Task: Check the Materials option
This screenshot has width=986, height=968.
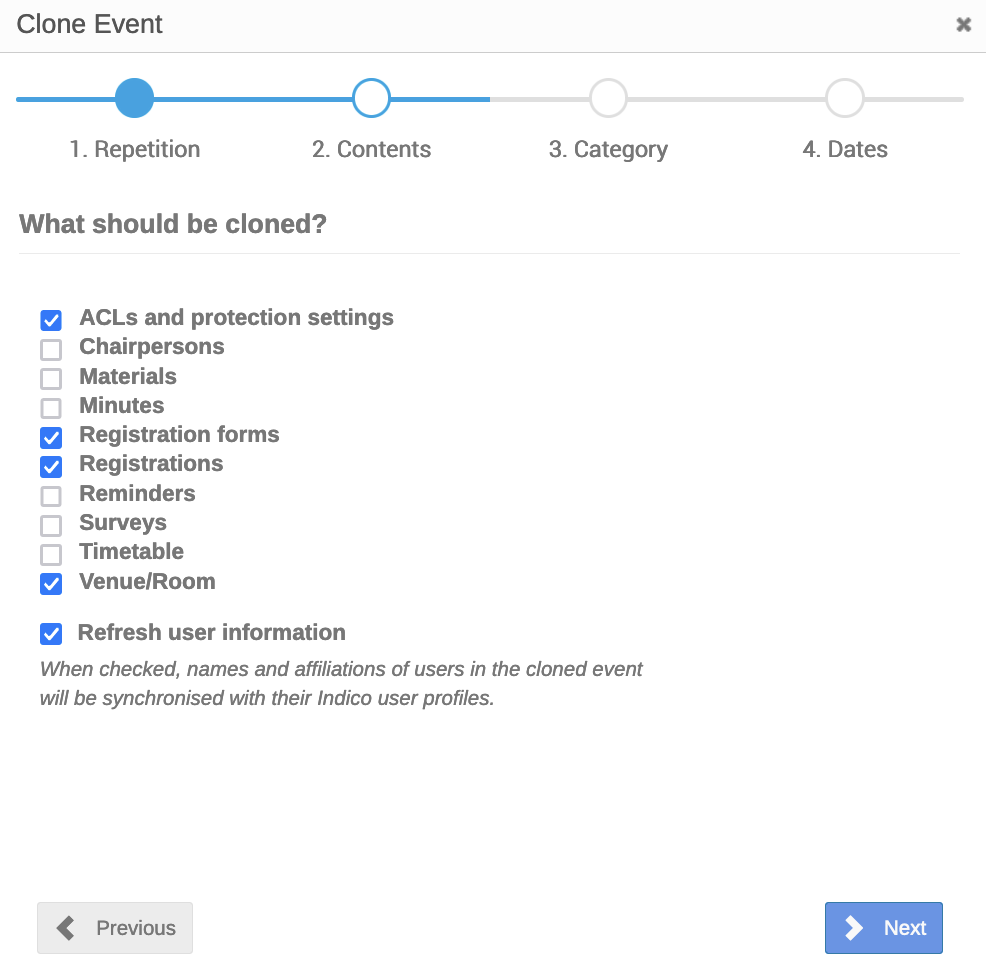Action: pyautogui.click(x=51, y=379)
